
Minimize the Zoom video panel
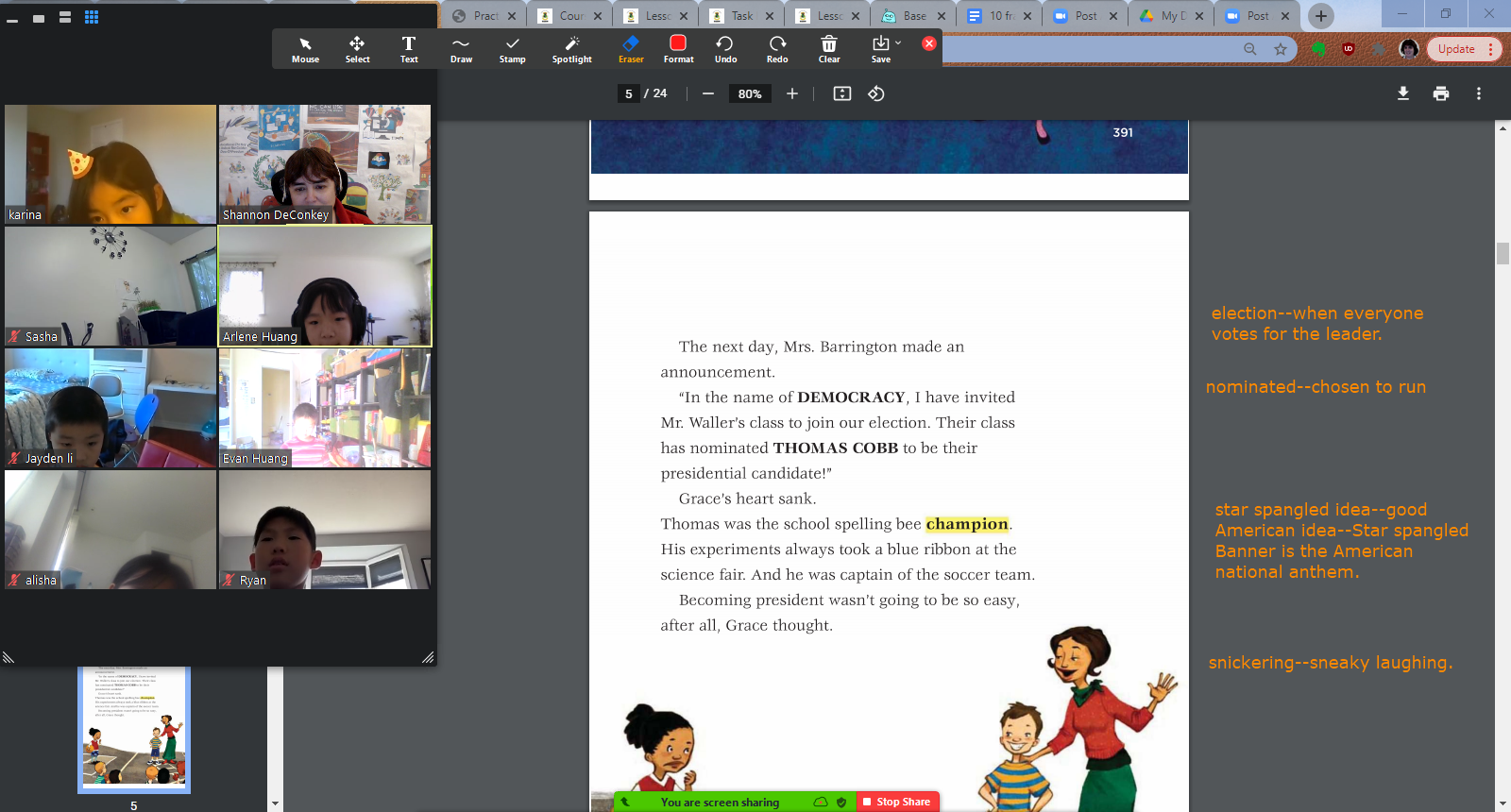12,19
